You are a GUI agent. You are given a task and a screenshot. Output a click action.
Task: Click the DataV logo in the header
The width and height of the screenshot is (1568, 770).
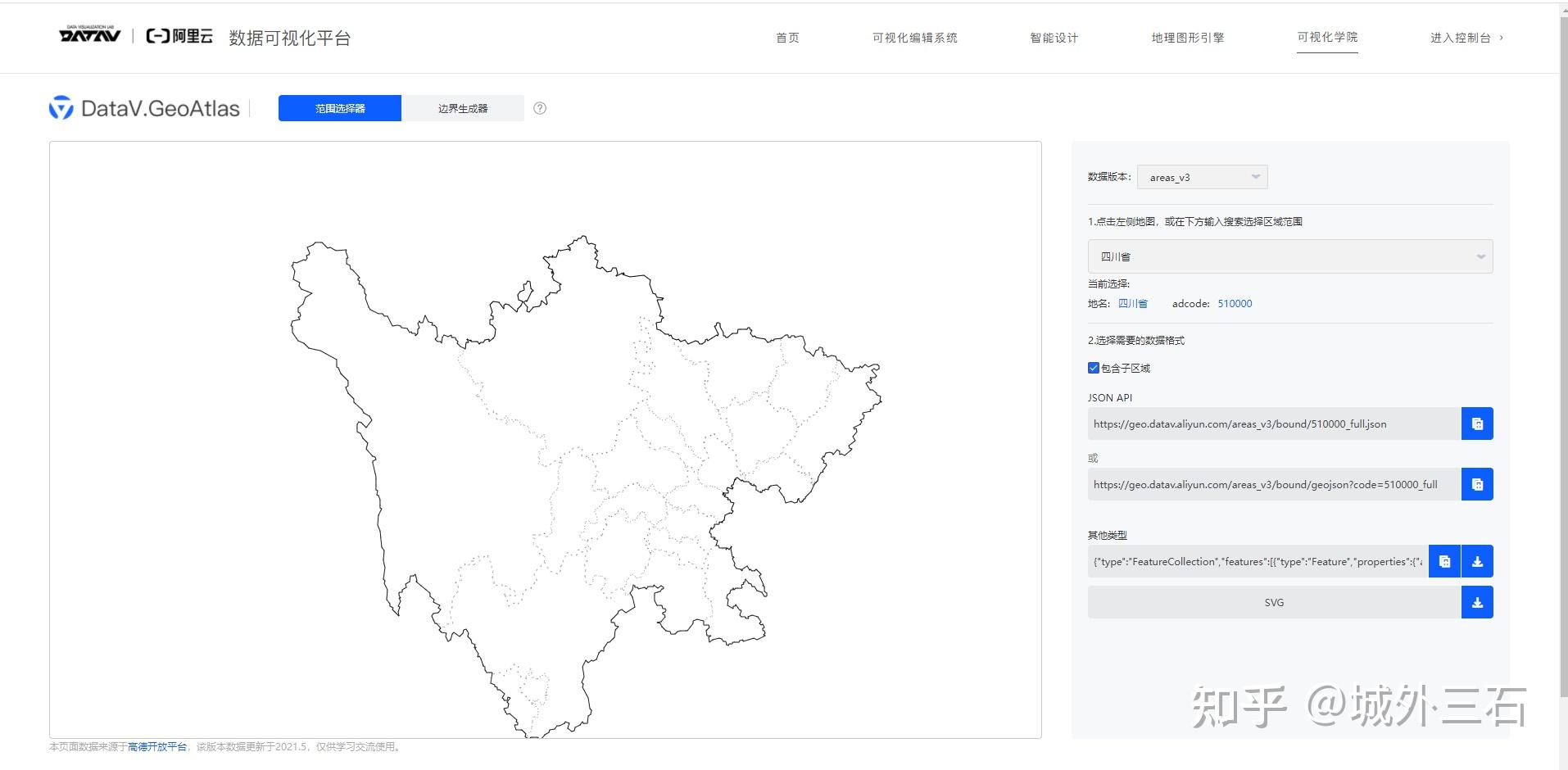point(90,34)
